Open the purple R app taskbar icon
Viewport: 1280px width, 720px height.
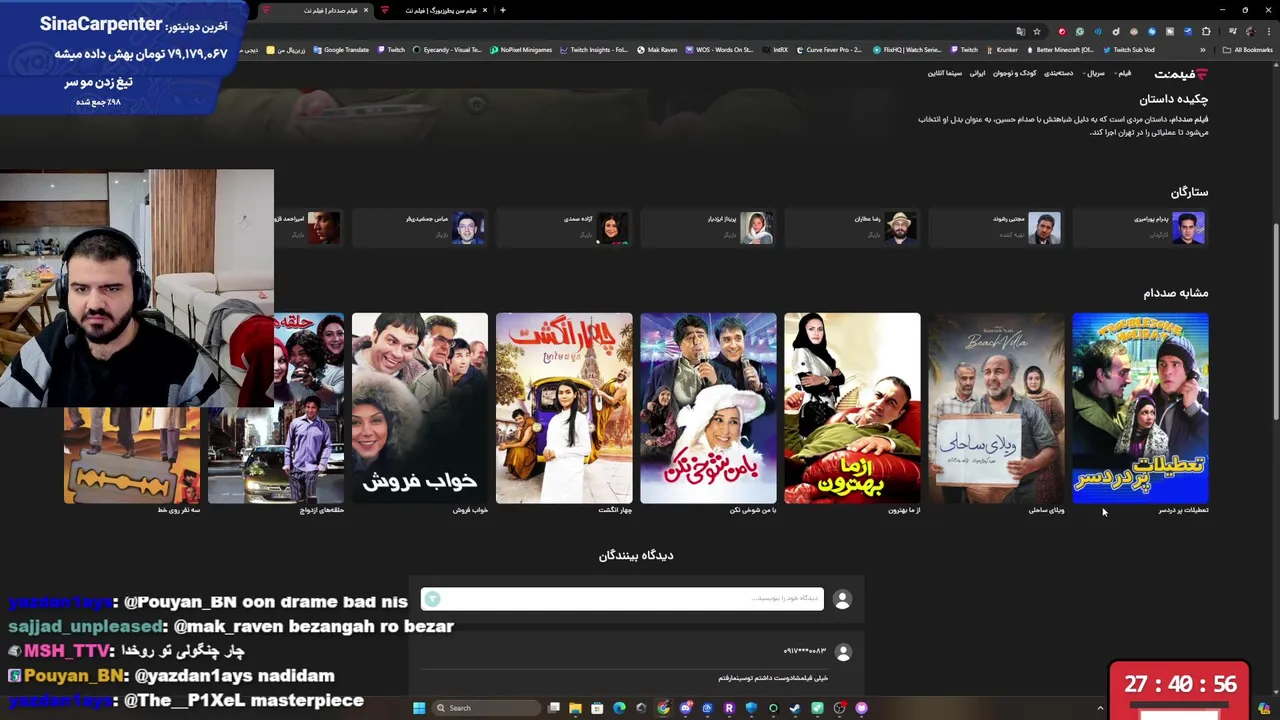point(729,708)
